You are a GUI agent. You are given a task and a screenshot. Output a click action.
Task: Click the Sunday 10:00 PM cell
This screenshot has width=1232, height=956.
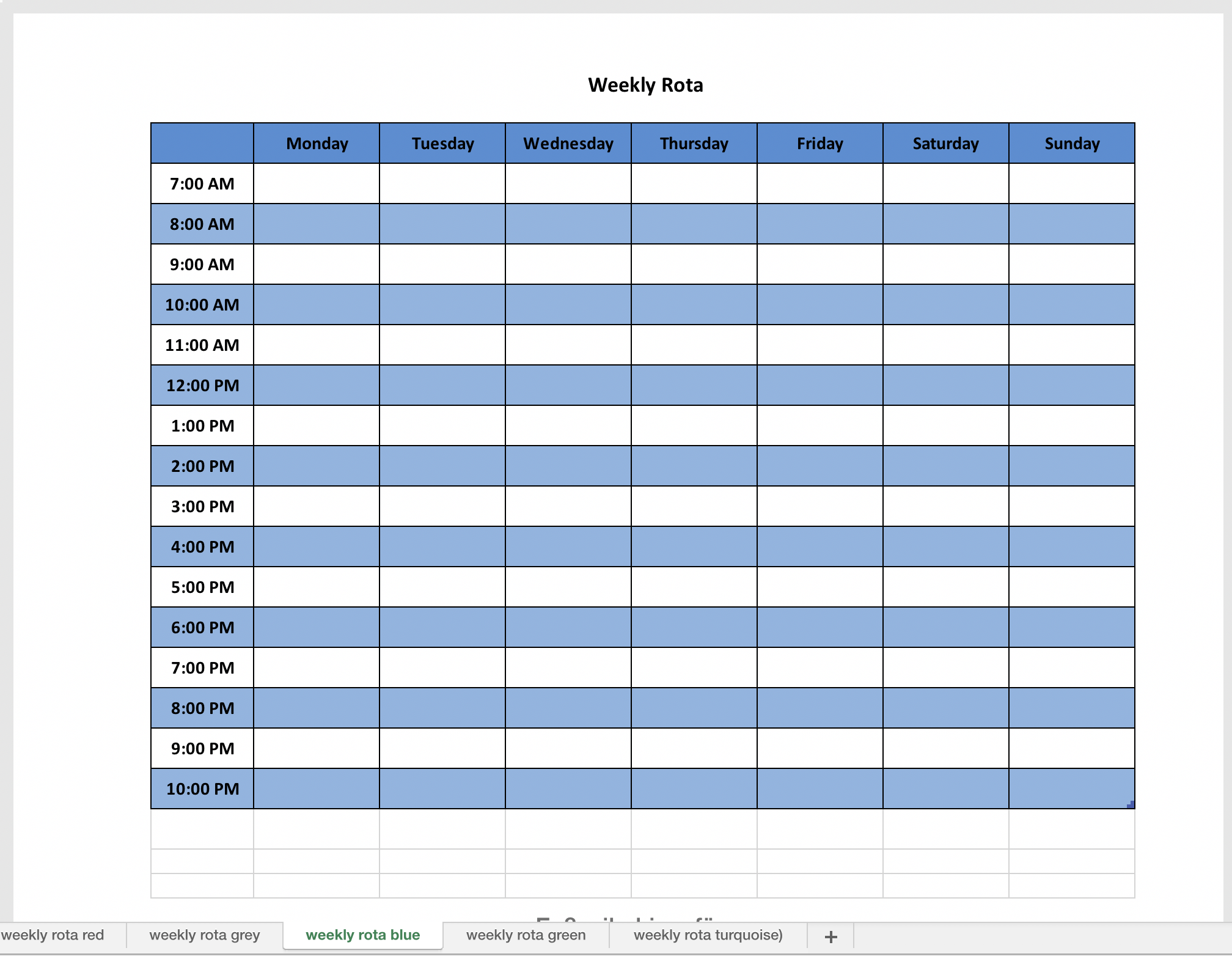[1072, 789]
